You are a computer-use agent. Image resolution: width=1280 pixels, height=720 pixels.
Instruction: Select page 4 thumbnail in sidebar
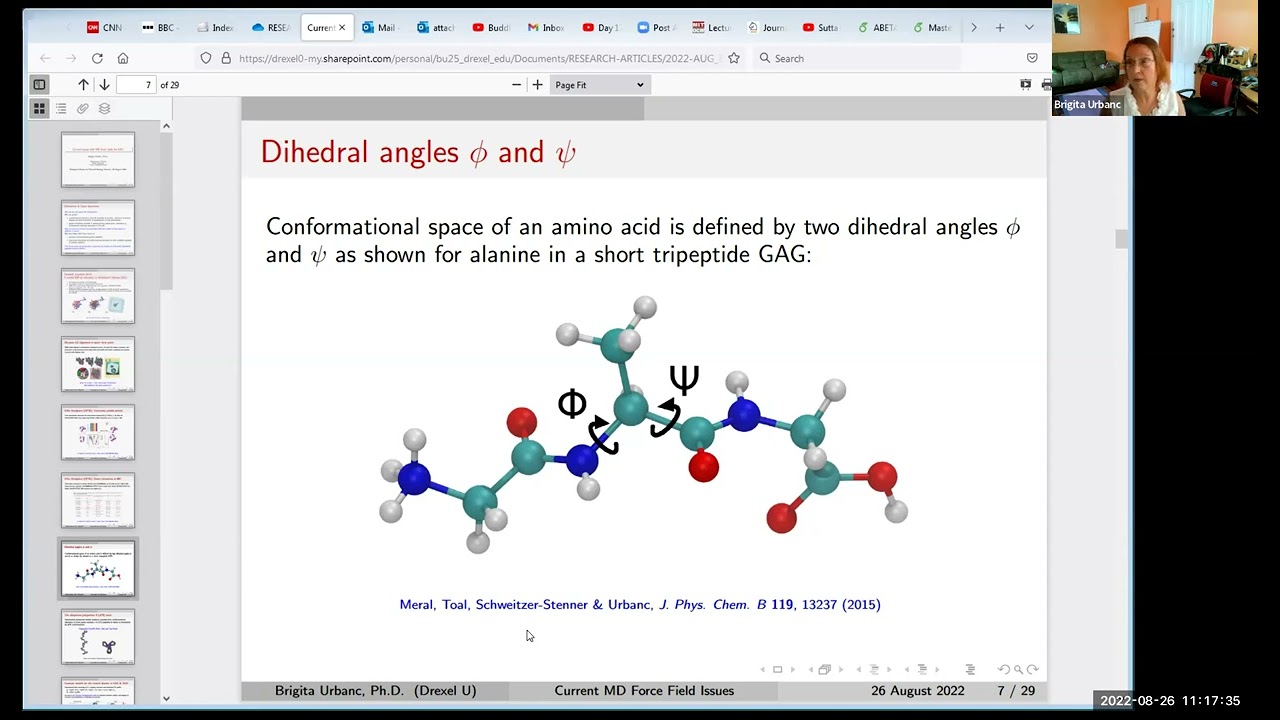[x=97, y=364]
